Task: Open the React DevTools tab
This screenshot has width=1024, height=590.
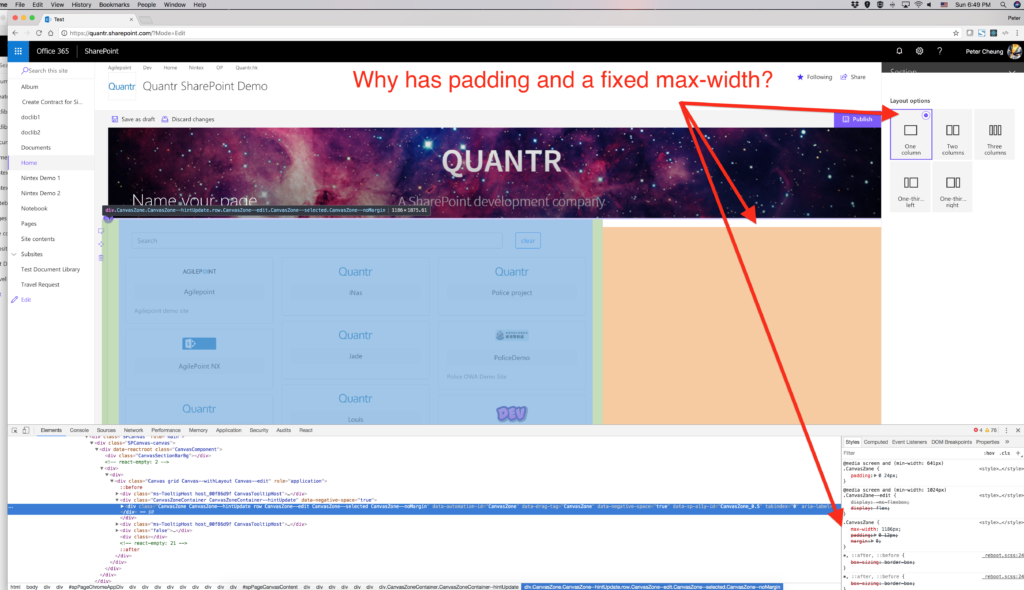Action: [306, 430]
